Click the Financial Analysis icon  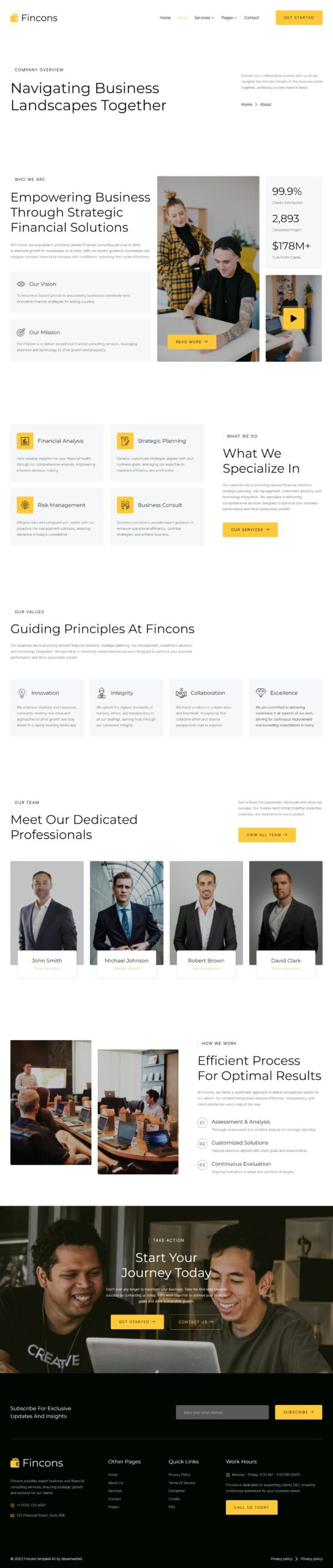25,440
